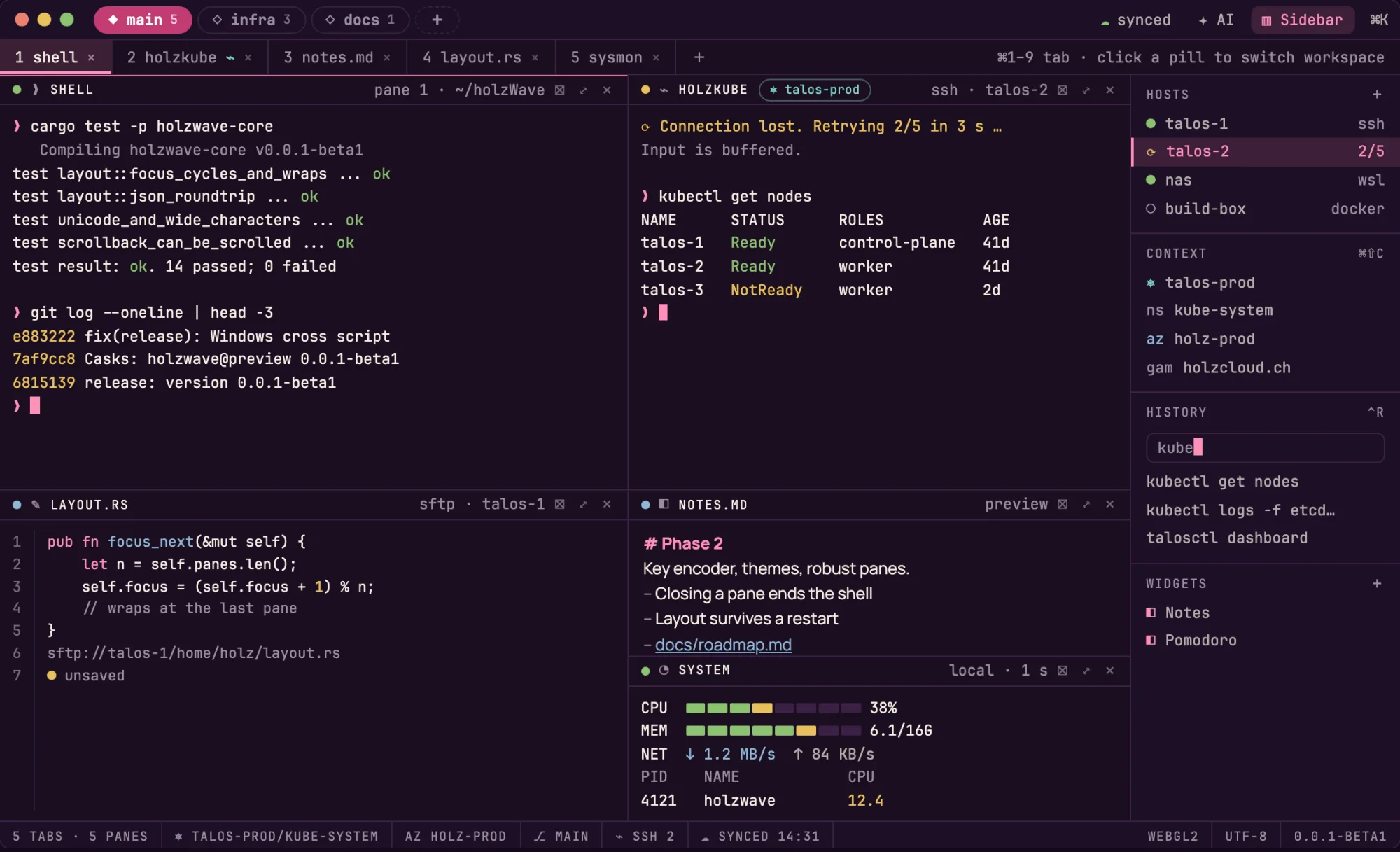The width and height of the screenshot is (1400, 852).
Task: Switch to the infra workspace pill
Action: tap(251, 20)
